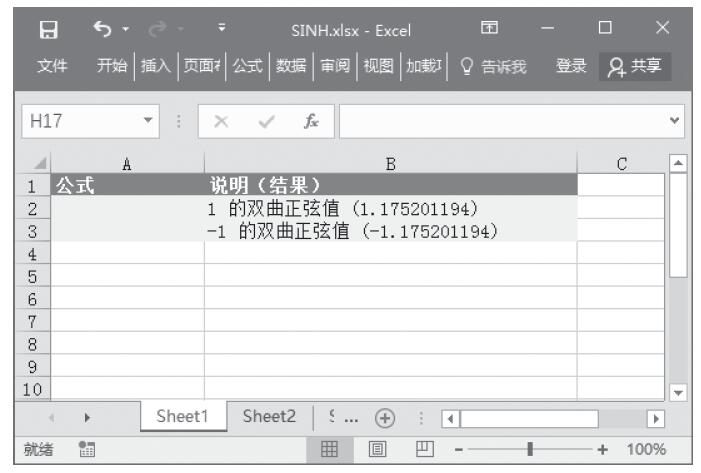
Task: Open the Name Box dropdown arrow
Action: pyautogui.click(x=149, y=122)
